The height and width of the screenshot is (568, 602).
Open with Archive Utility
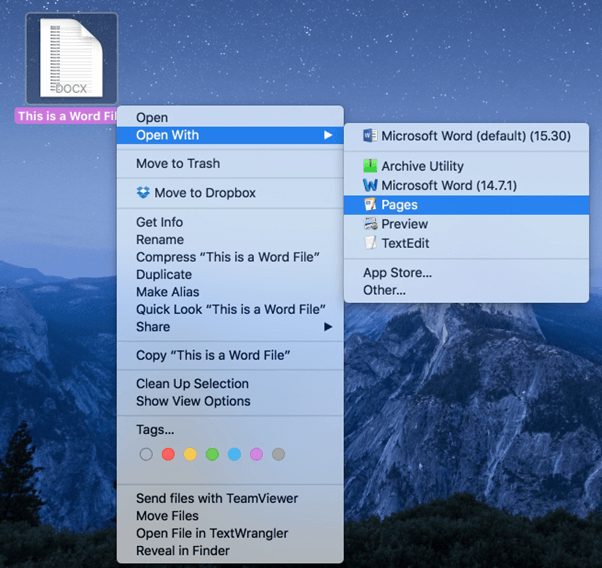click(466, 166)
